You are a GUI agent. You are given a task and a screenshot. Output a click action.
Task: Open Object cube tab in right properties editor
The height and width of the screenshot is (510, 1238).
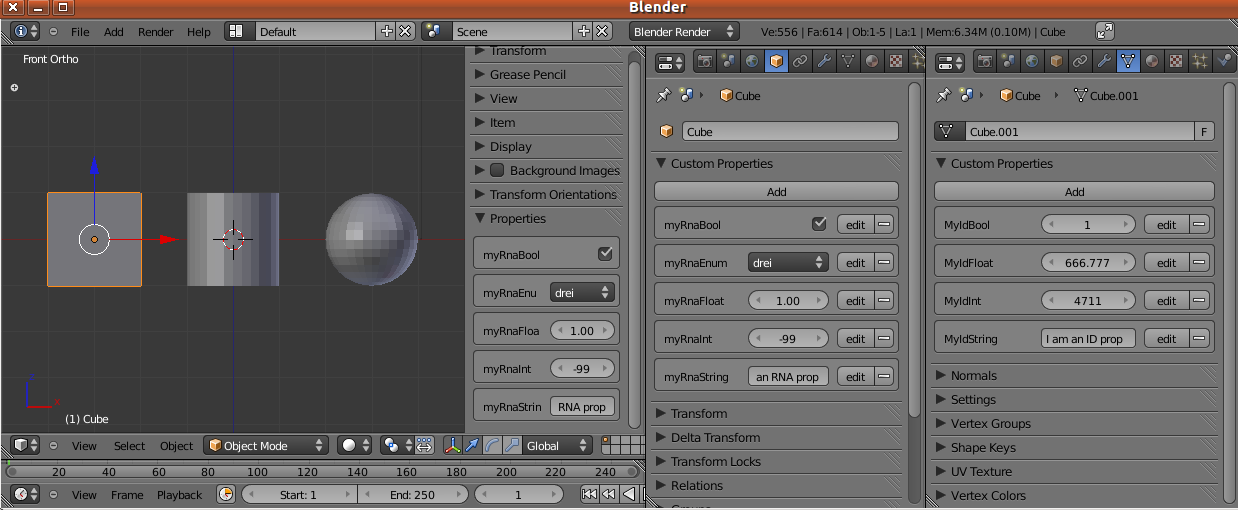click(1056, 62)
